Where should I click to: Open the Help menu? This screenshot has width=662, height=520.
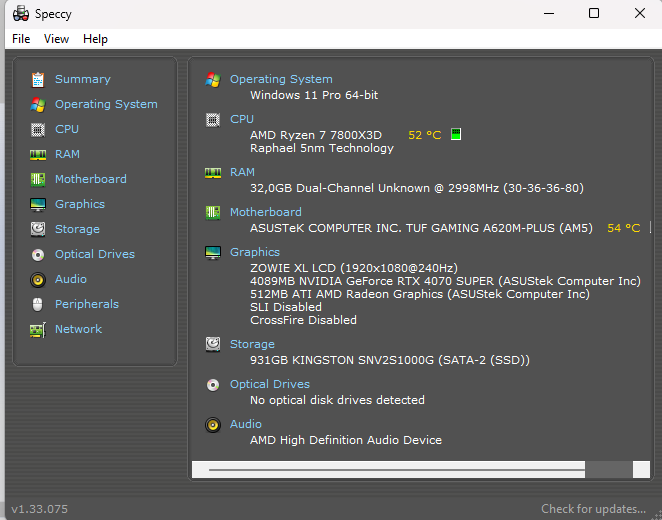(95, 39)
